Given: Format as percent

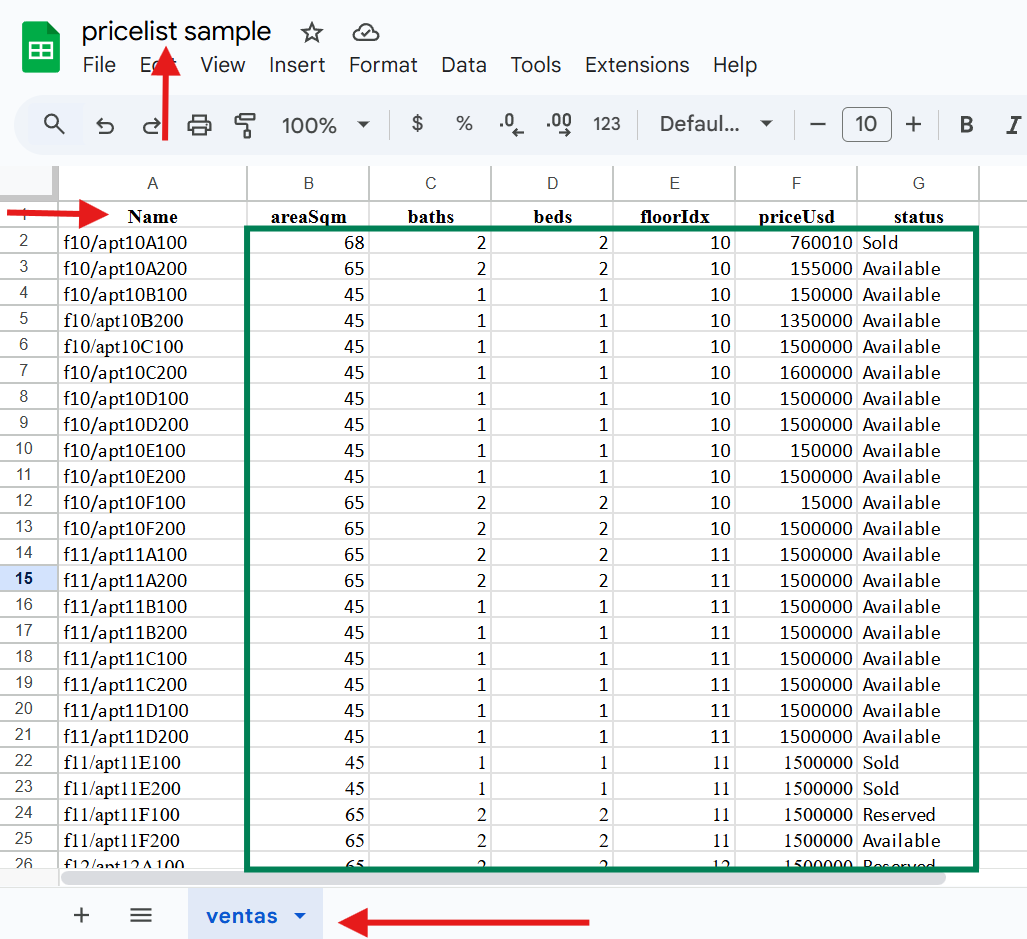Looking at the screenshot, I should click(464, 124).
